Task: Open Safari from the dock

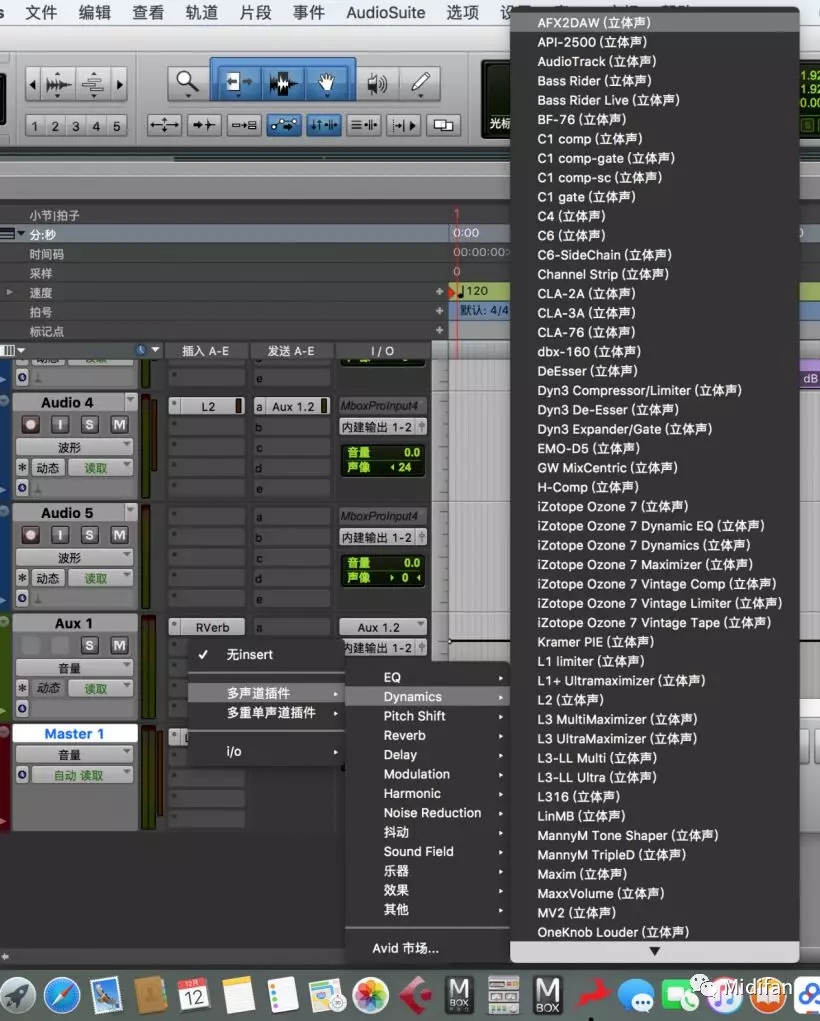Action: point(62,994)
